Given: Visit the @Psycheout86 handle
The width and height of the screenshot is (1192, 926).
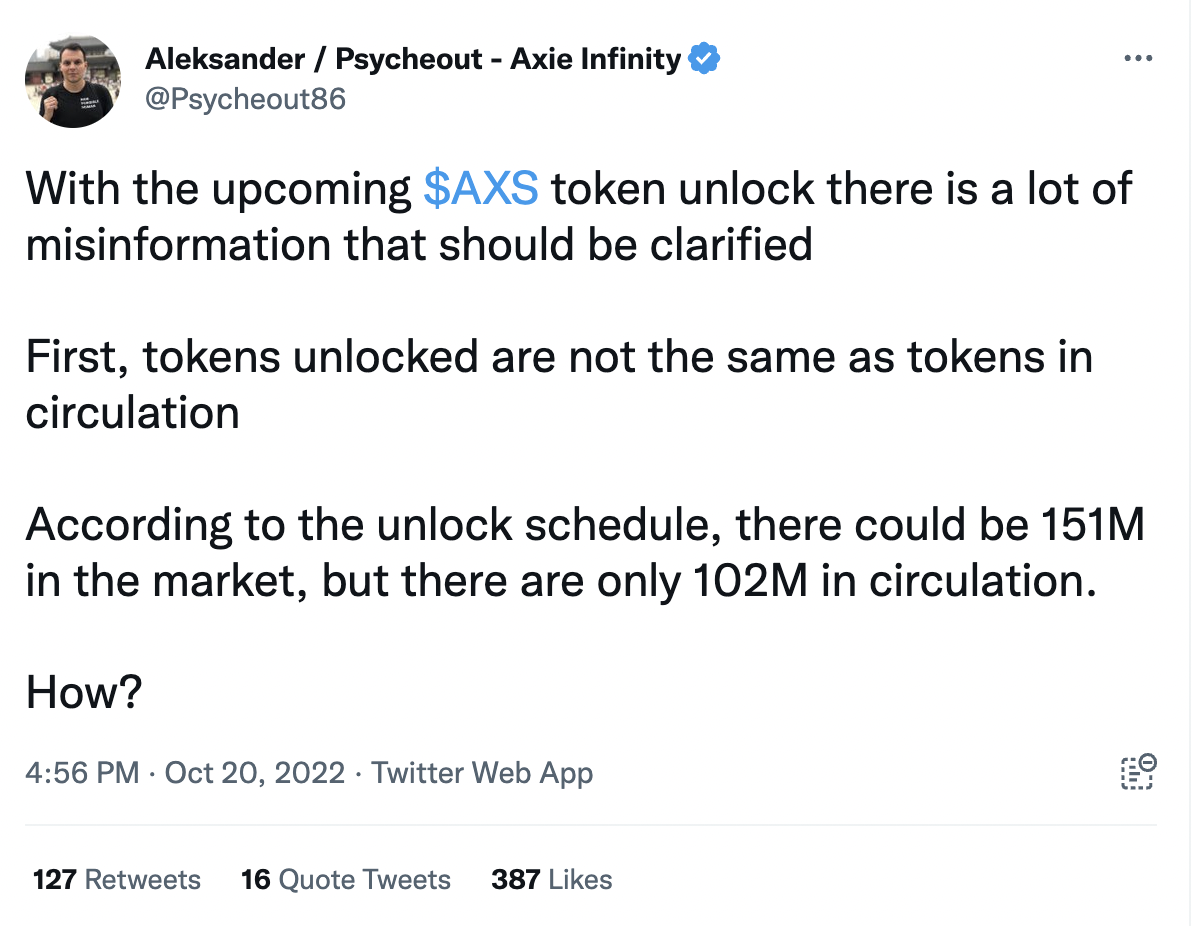Looking at the screenshot, I should click(x=245, y=99).
